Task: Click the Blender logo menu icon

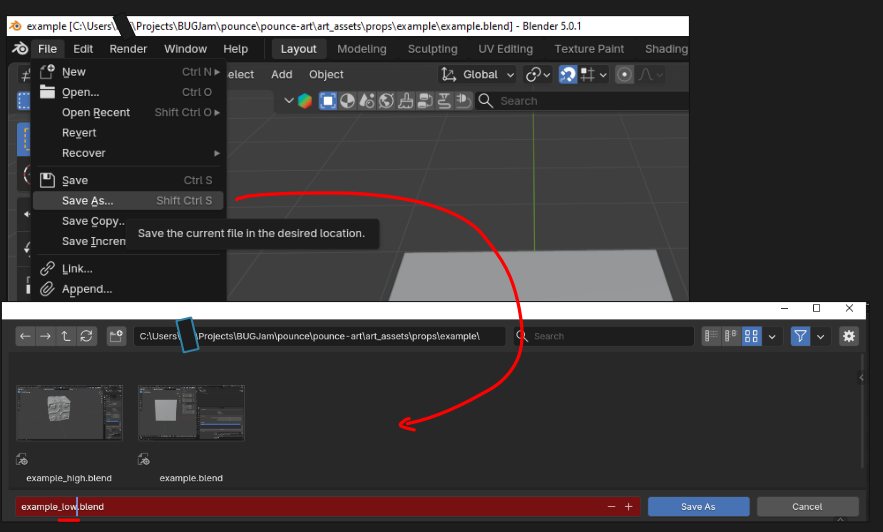Action: pos(20,49)
